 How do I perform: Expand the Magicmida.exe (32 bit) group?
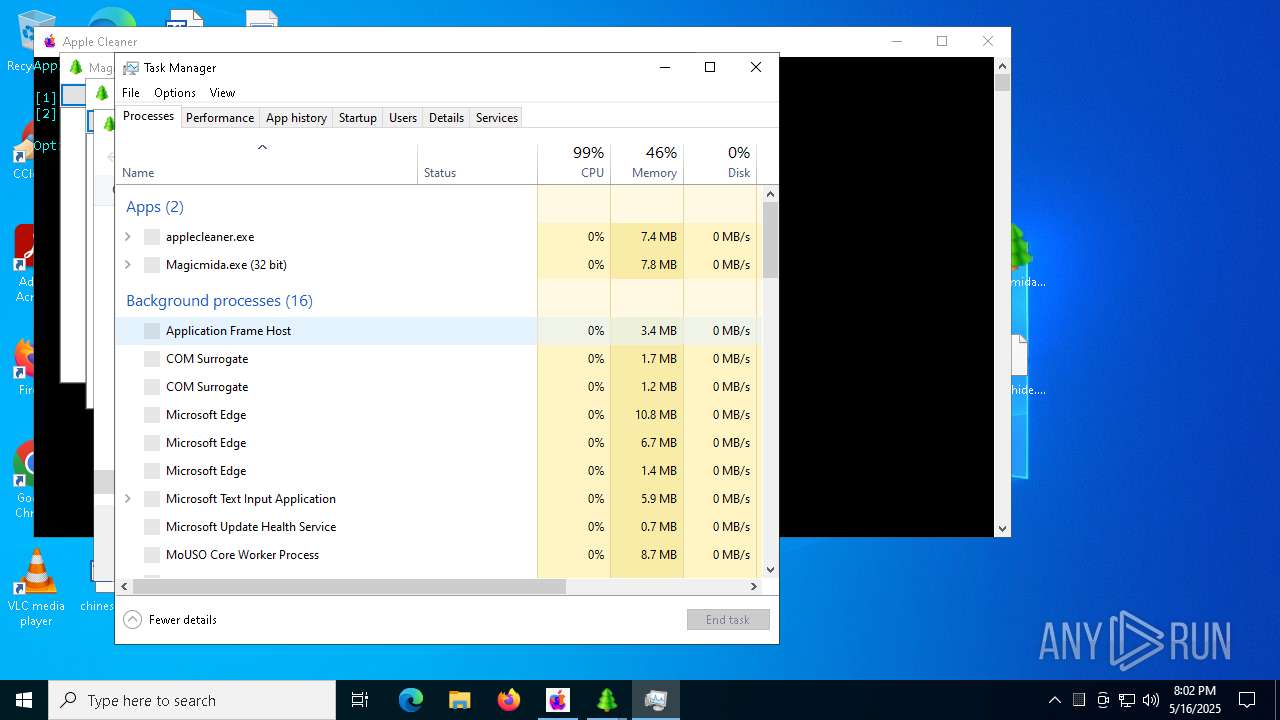pos(128,265)
